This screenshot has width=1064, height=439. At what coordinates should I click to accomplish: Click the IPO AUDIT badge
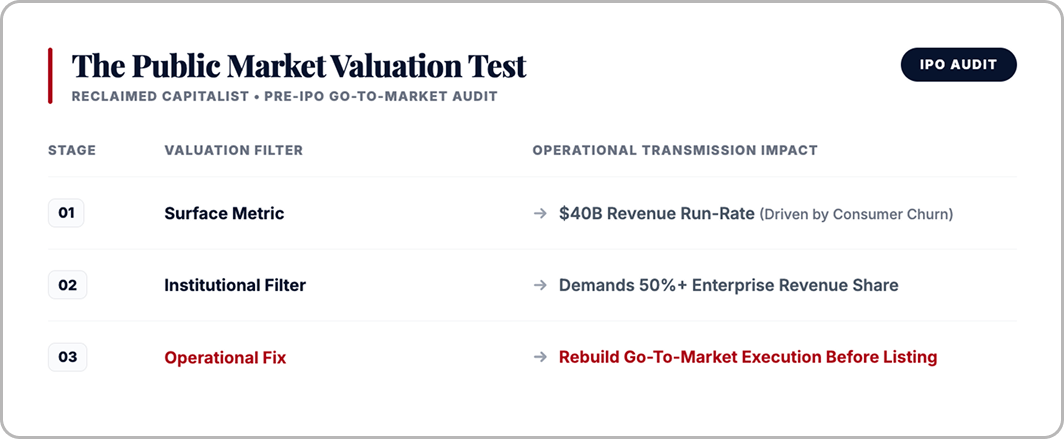point(958,64)
